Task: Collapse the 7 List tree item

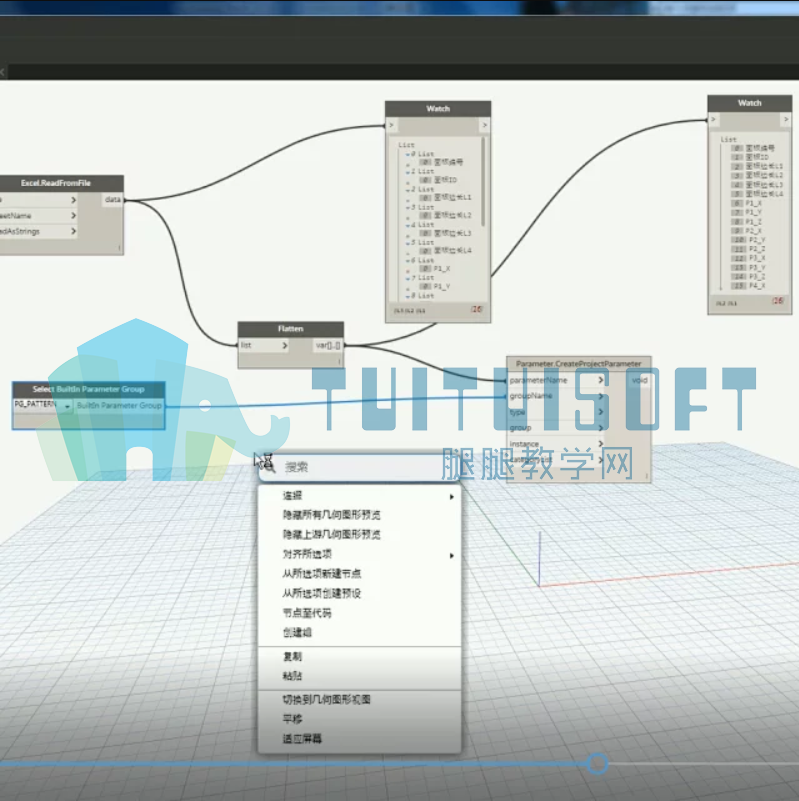Action: point(408,278)
